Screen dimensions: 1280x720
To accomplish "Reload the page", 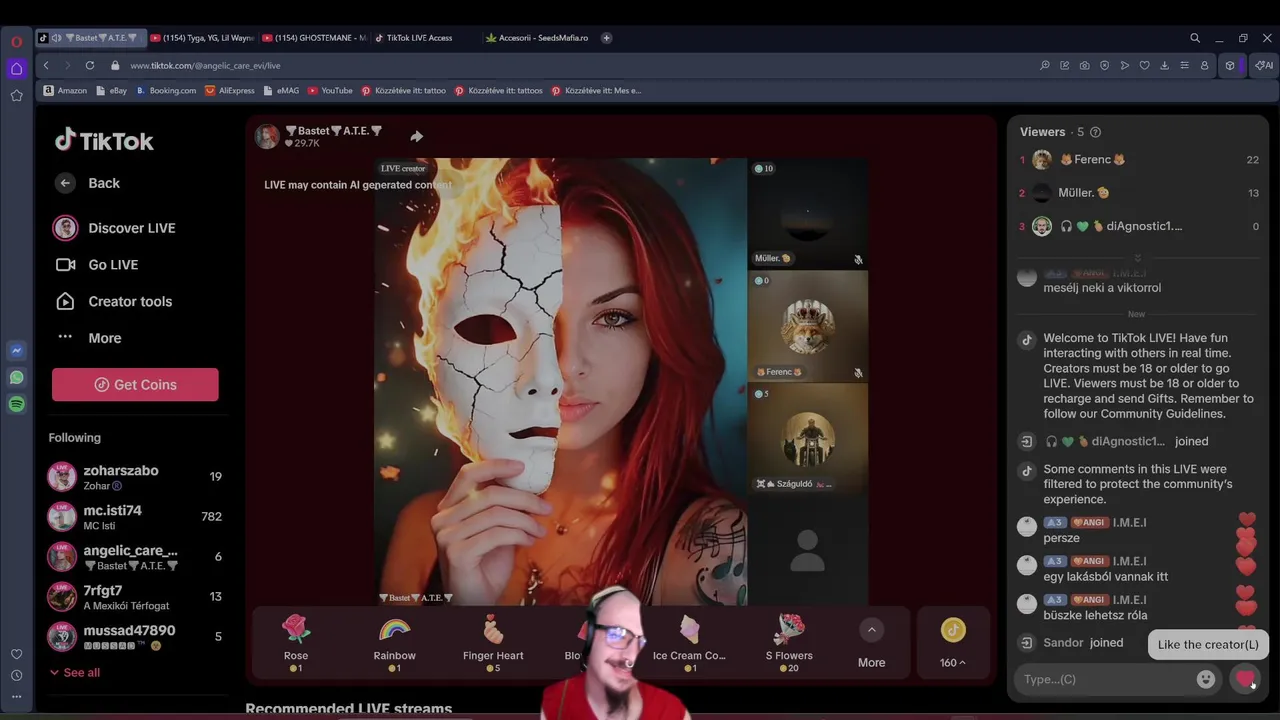I will 90,65.
